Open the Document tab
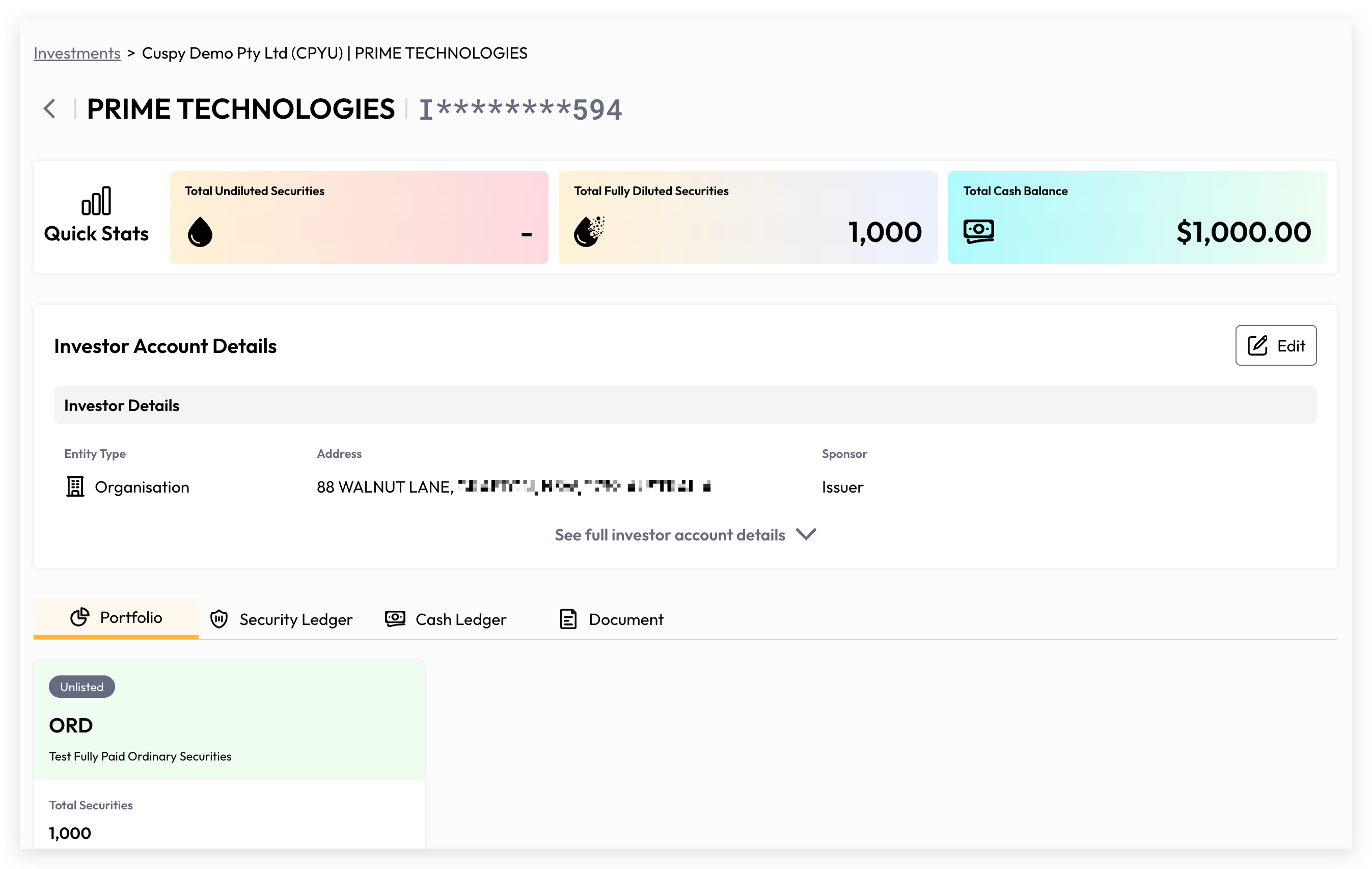This screenshot has height=869, width=1372. (611, 619)
